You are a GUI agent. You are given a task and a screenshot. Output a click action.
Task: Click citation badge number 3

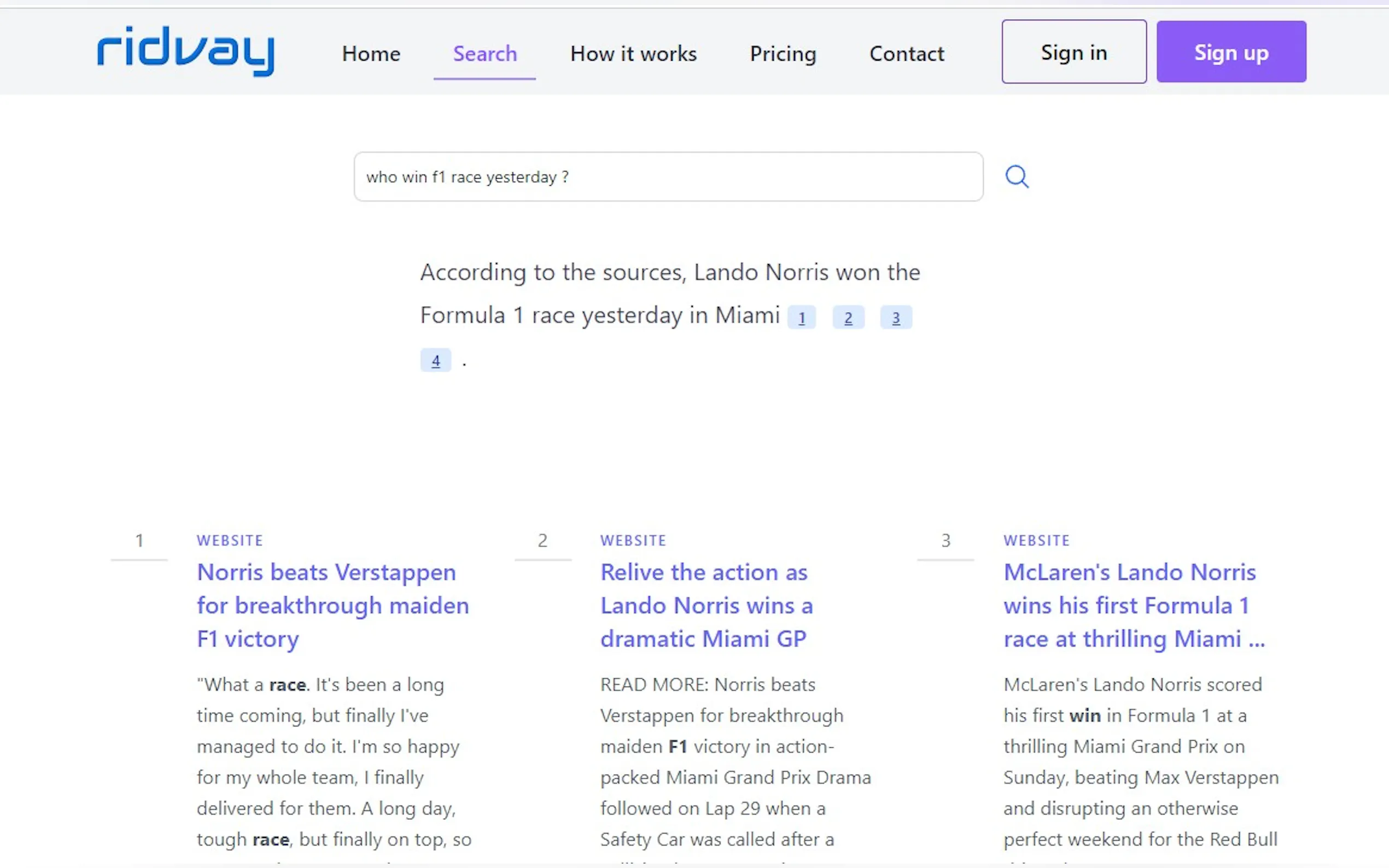point(896,318)
